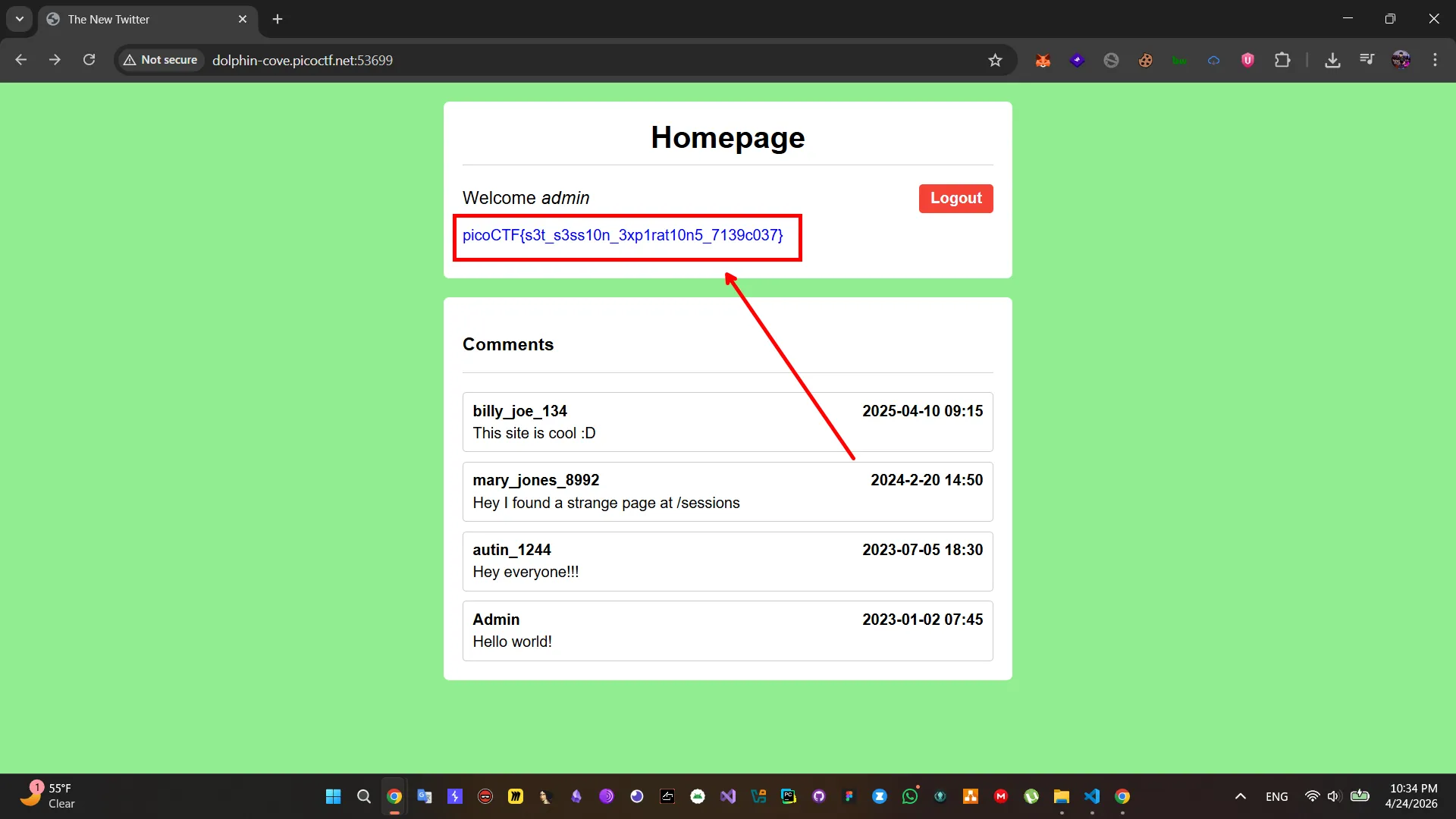The width and height of the screenshot is (1456, 819).
Task: Open the Wi-Fi network tray icon
Action: tap(1312, 796)
